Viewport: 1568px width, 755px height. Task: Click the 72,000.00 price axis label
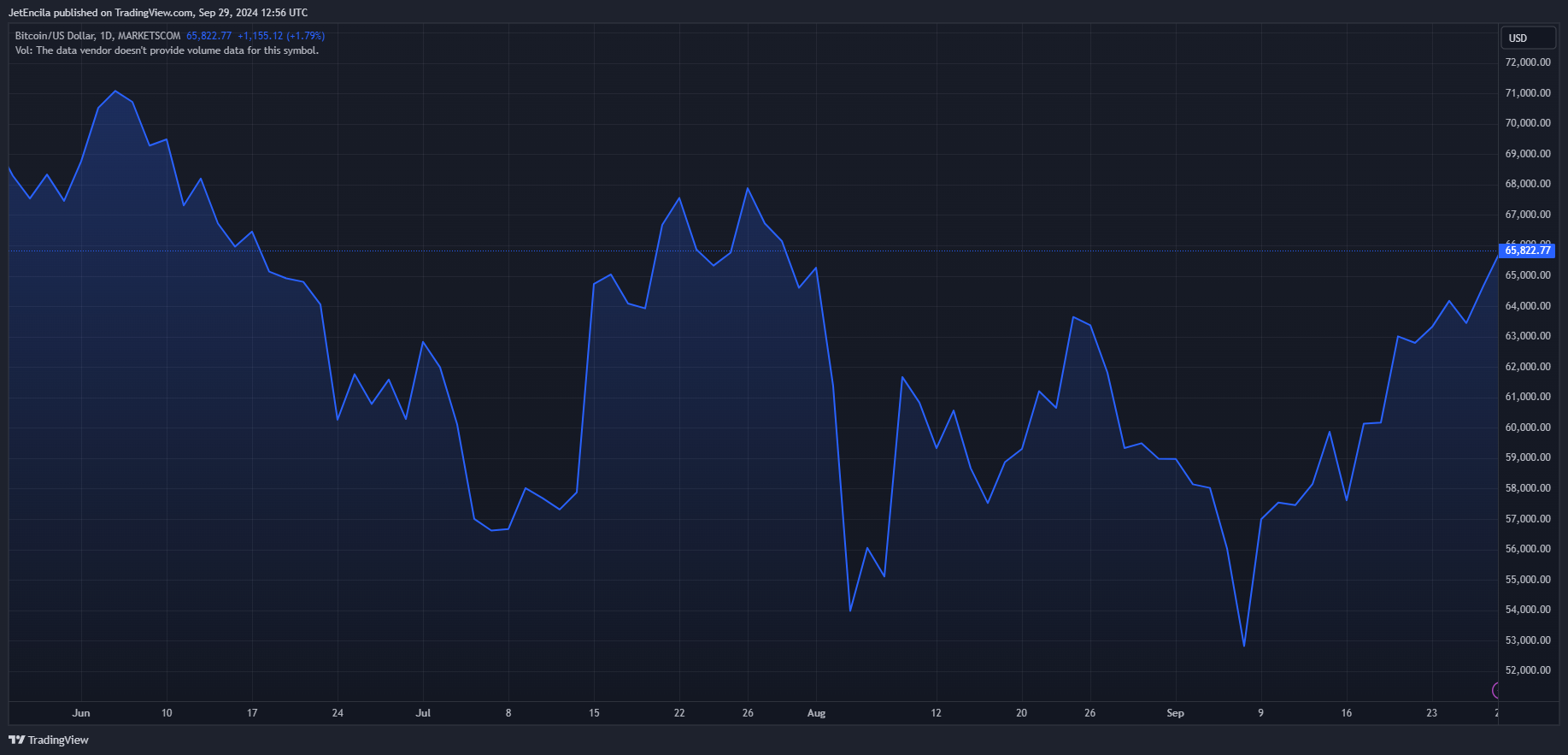pos(1527,62)
